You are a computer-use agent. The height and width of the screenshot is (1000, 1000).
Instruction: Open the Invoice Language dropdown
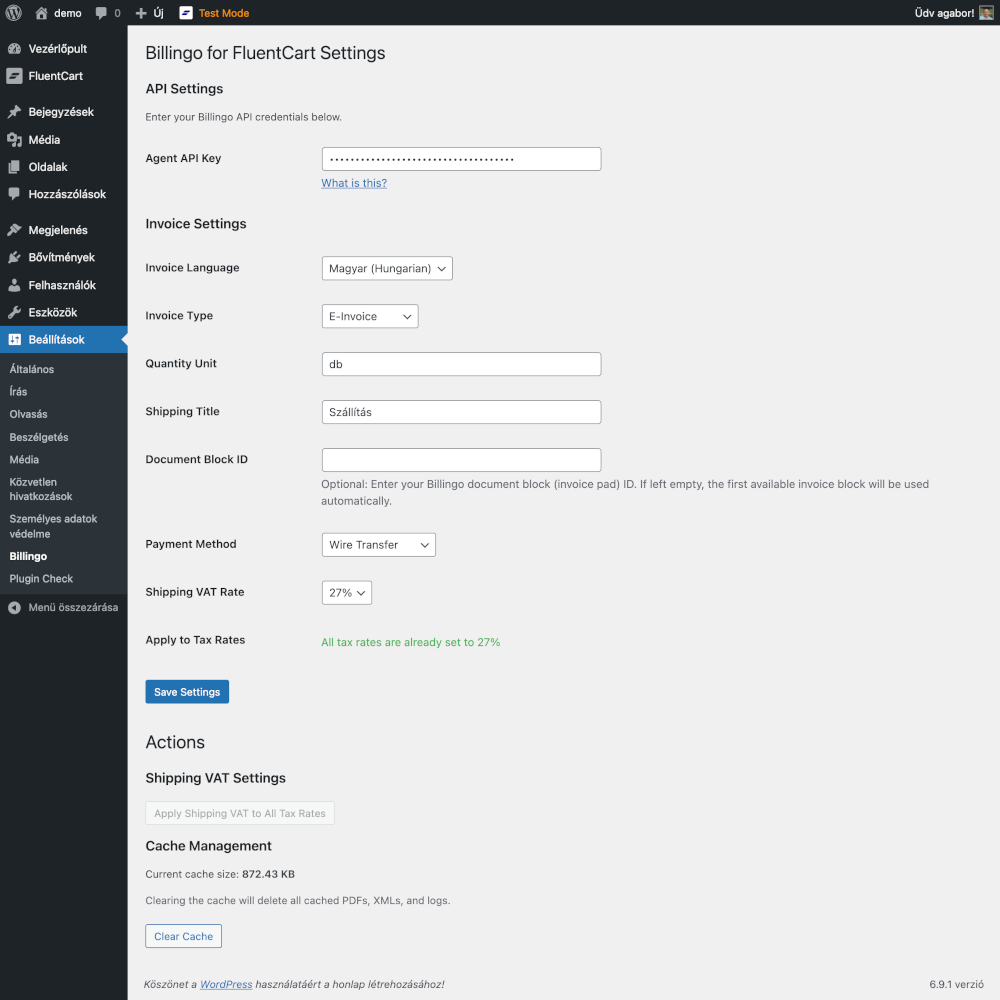click(386, 268)
